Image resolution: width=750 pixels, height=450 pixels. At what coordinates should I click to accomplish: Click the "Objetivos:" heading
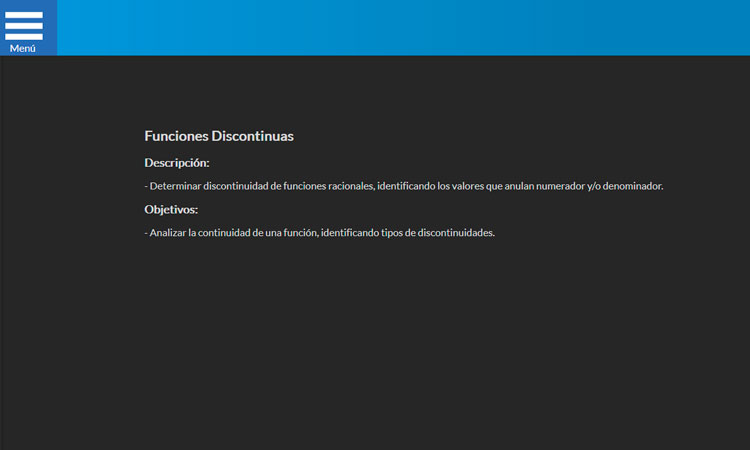(171, 209)
